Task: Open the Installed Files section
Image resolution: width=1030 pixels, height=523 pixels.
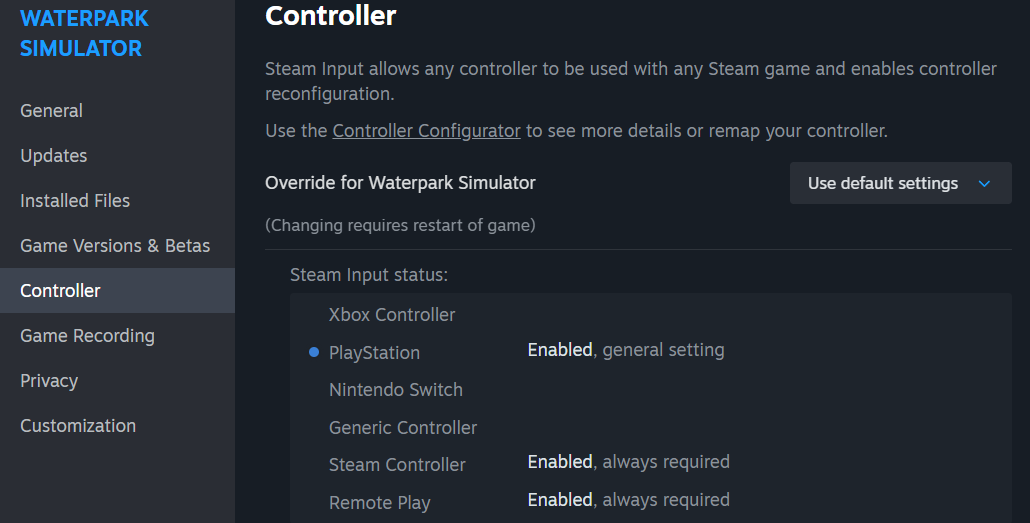Action: pyautogui.click(x=75, y=201)
